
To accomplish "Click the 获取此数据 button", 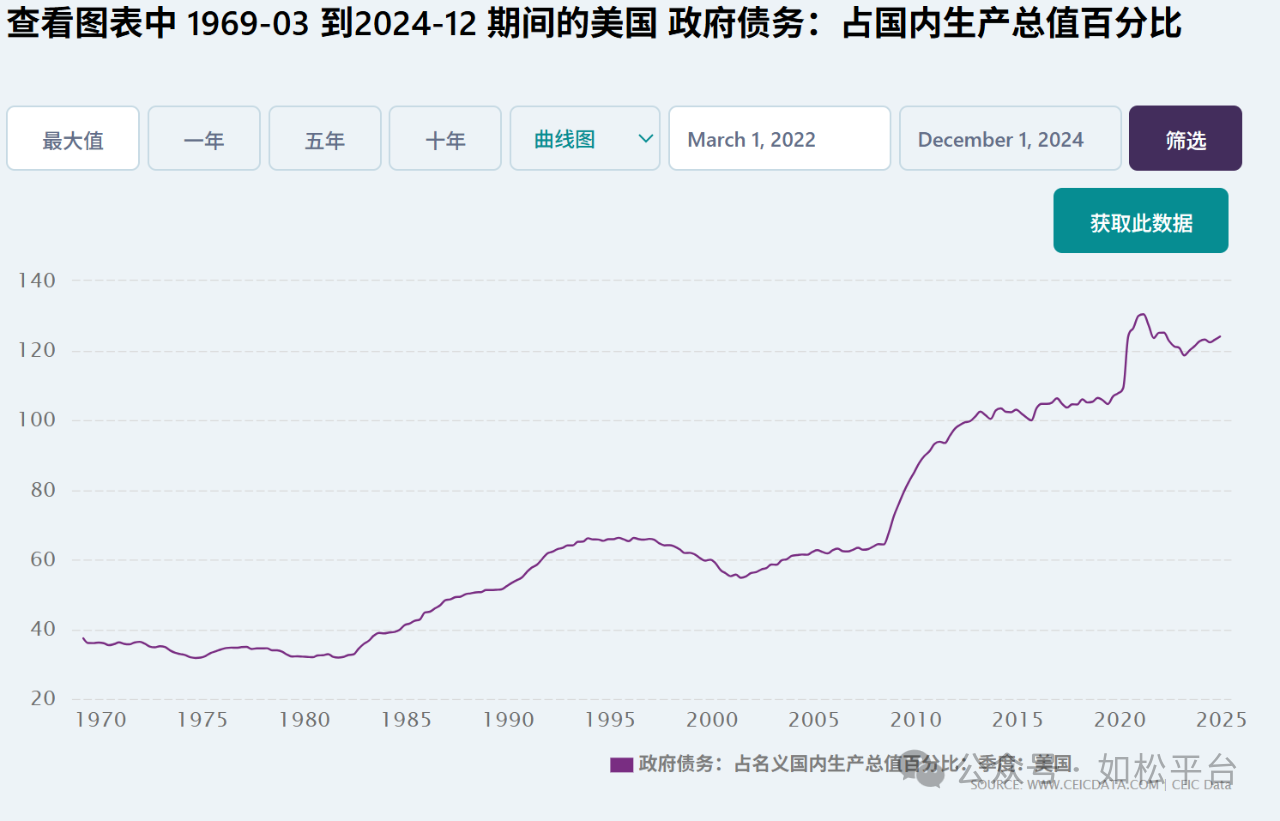I will [1141, 221].
